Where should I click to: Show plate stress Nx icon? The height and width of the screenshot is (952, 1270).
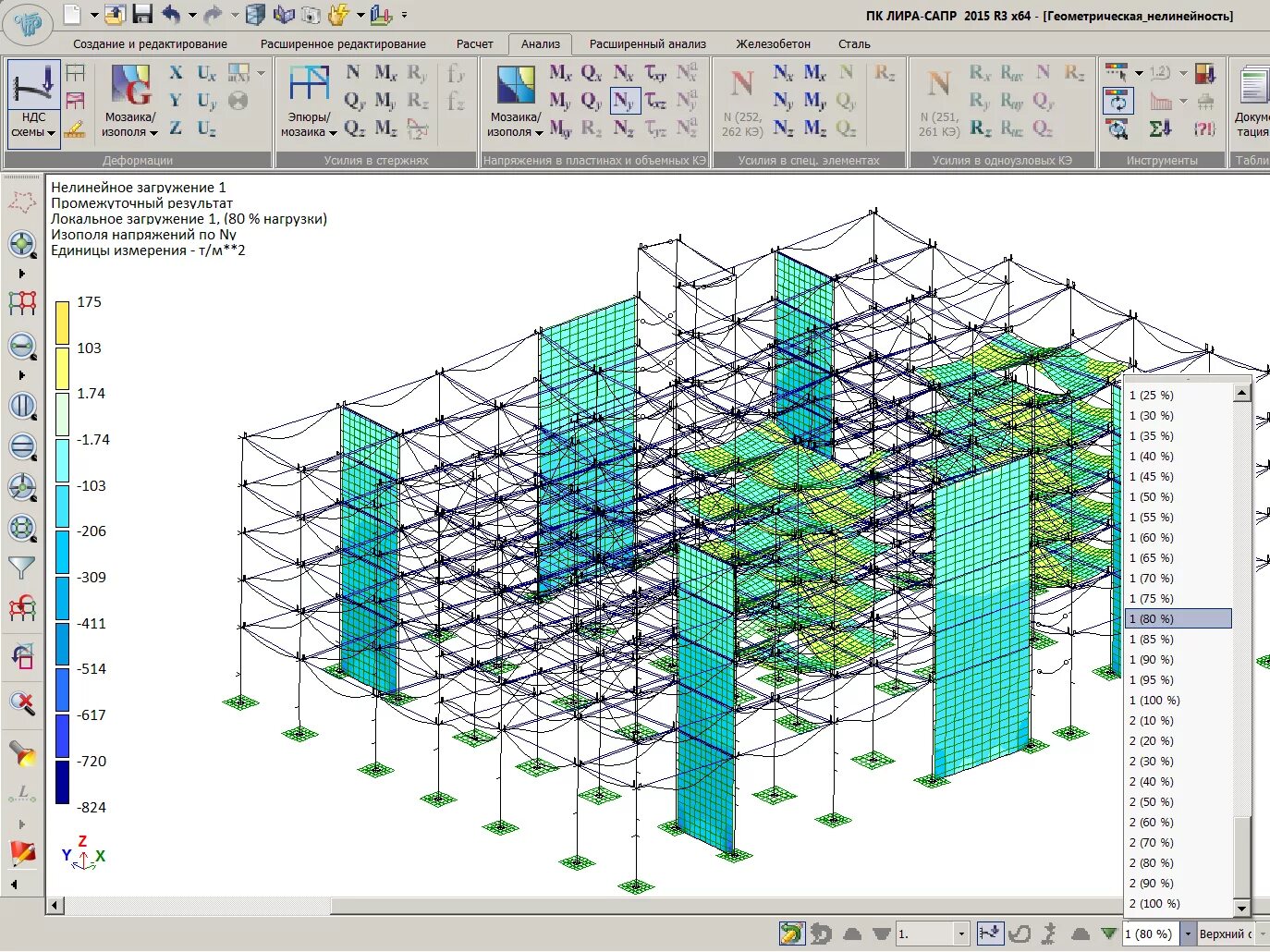click(x=624, y=72)
